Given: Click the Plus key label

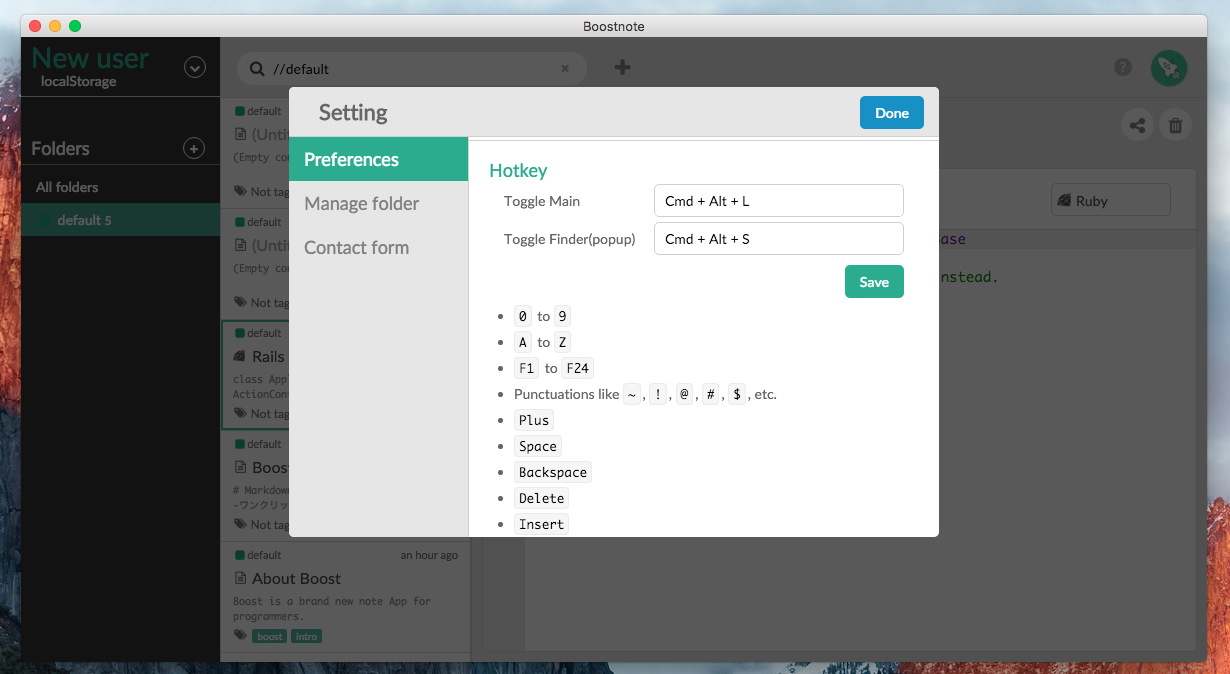Looking at the screenshot, I should (x=534, y=420).
